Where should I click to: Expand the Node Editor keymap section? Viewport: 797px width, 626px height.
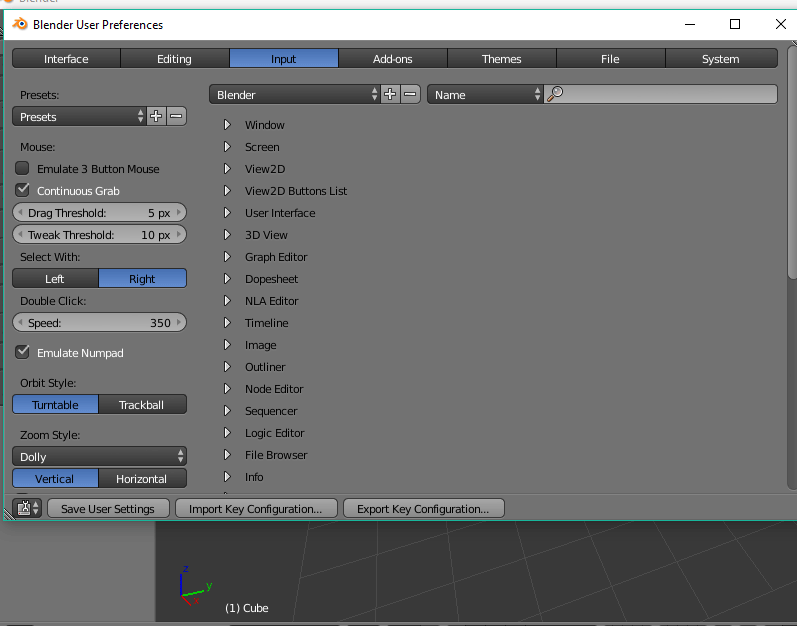click(x=227, y=389)
